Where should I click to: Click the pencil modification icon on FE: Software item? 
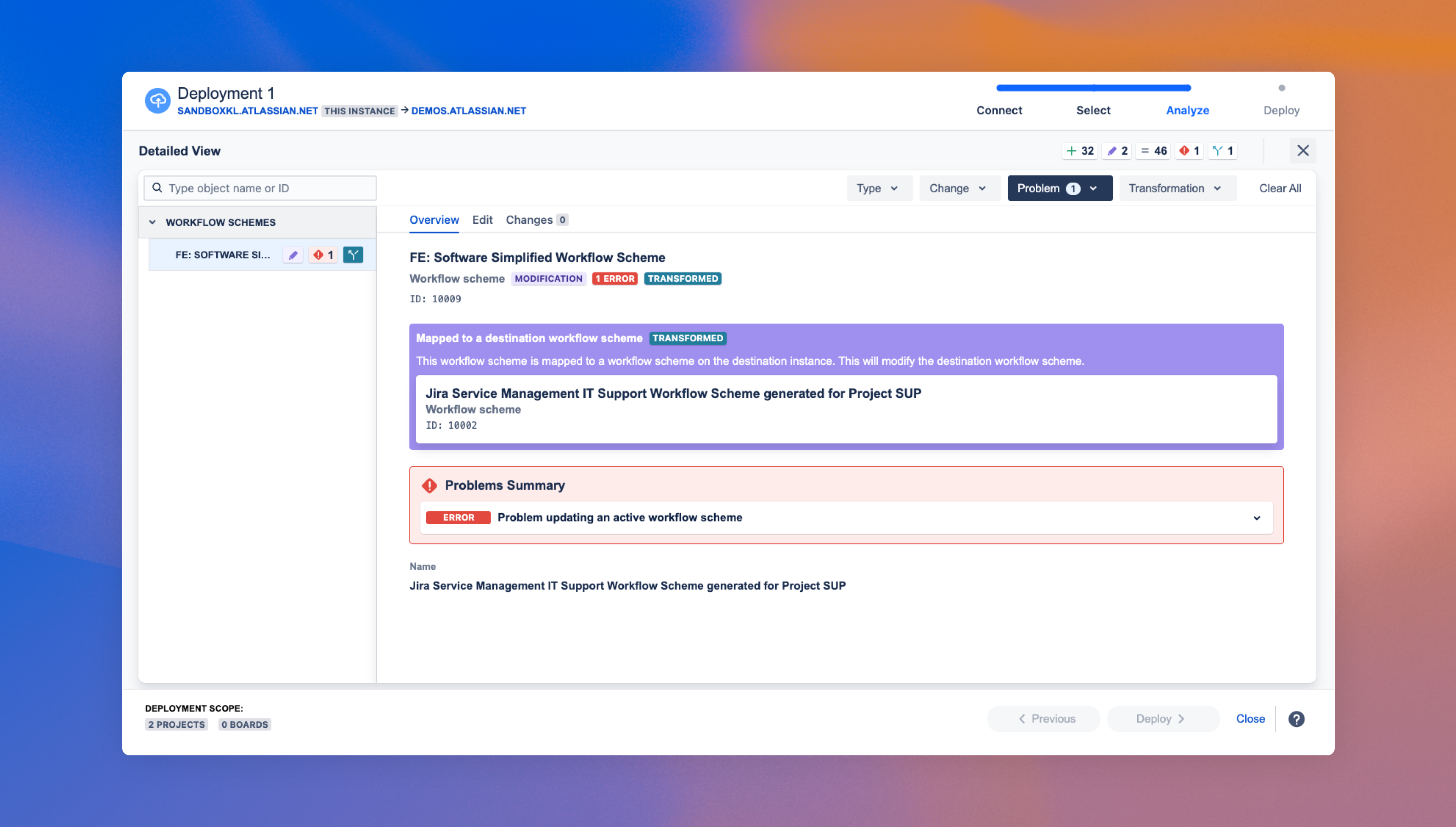(x=293, y=255)
